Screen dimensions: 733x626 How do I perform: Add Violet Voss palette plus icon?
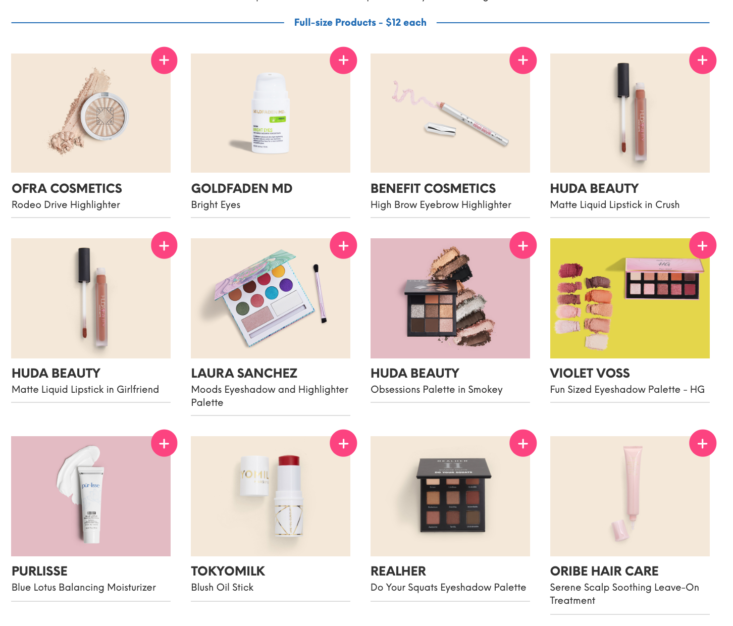click(x=703, y=245)
